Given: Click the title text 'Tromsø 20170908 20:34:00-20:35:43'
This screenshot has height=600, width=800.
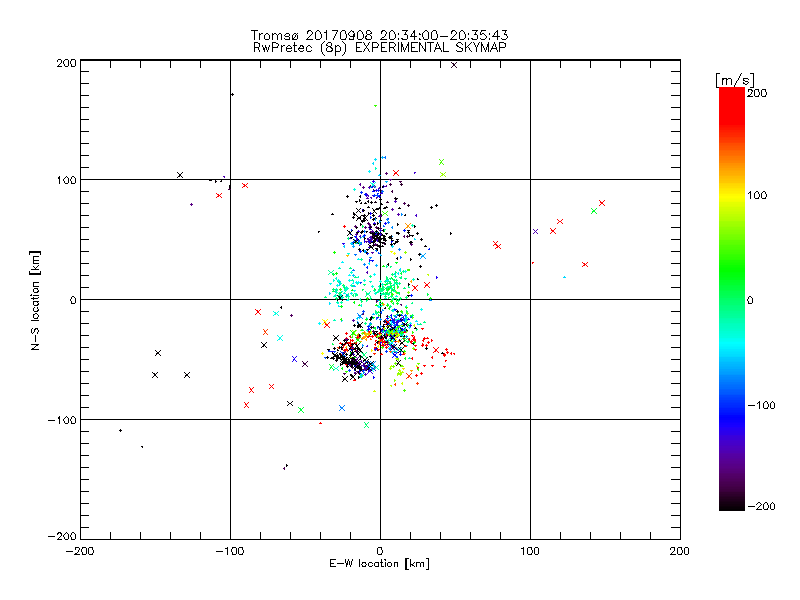Looking at the screenshot, I should pyautogui.click(x=379, y=35).
